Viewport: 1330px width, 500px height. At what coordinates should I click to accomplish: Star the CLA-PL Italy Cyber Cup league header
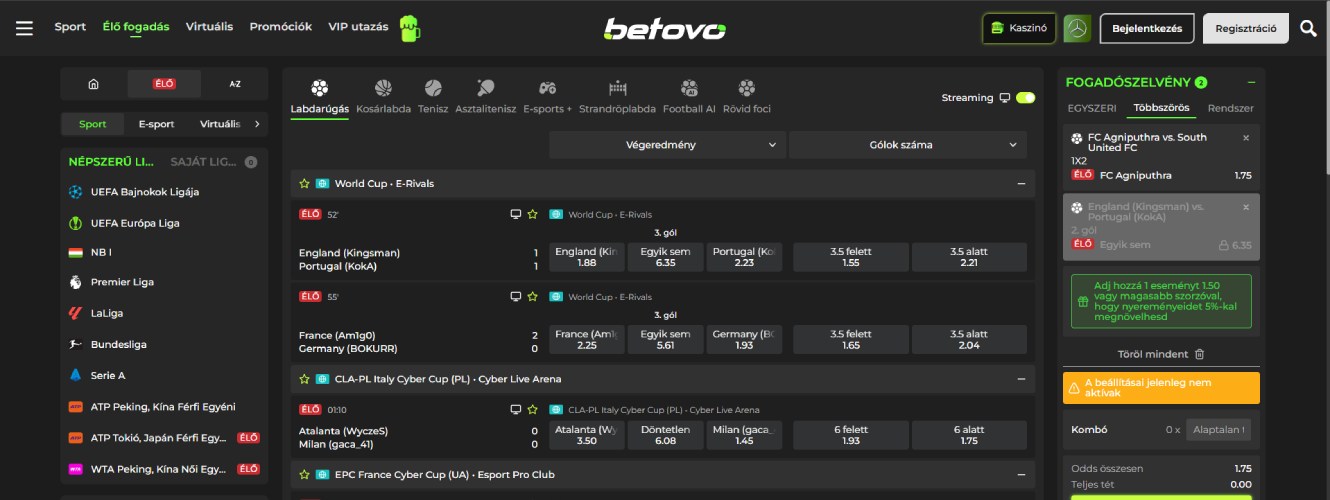[x=304, y=379]
